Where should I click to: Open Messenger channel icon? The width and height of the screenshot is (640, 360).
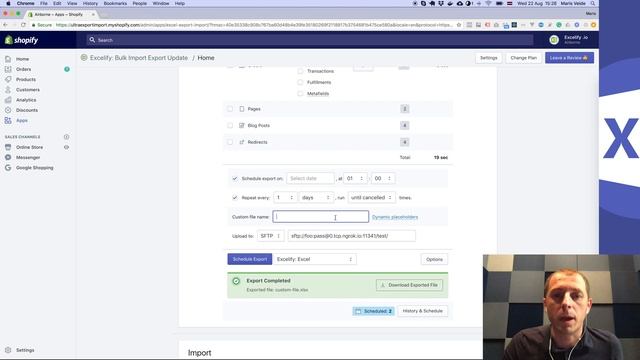point(8,157)
